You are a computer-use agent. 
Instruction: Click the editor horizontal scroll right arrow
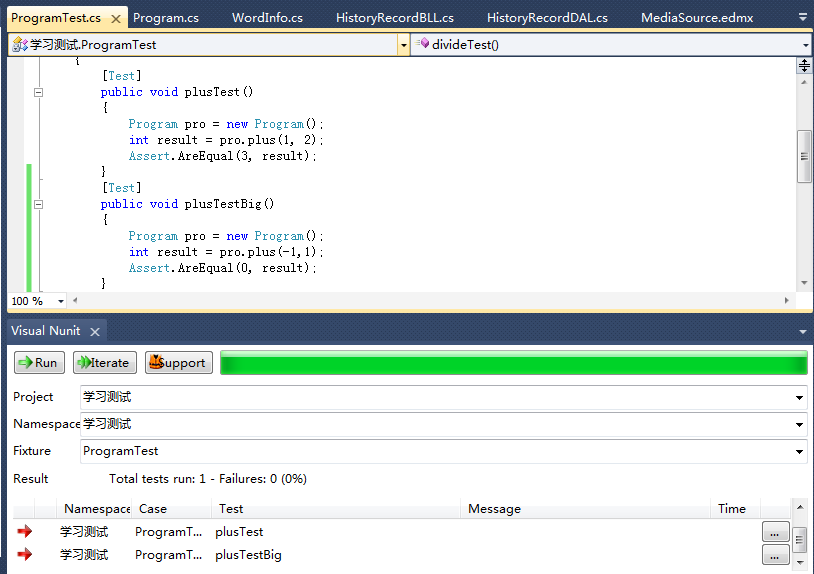[786, 300]
